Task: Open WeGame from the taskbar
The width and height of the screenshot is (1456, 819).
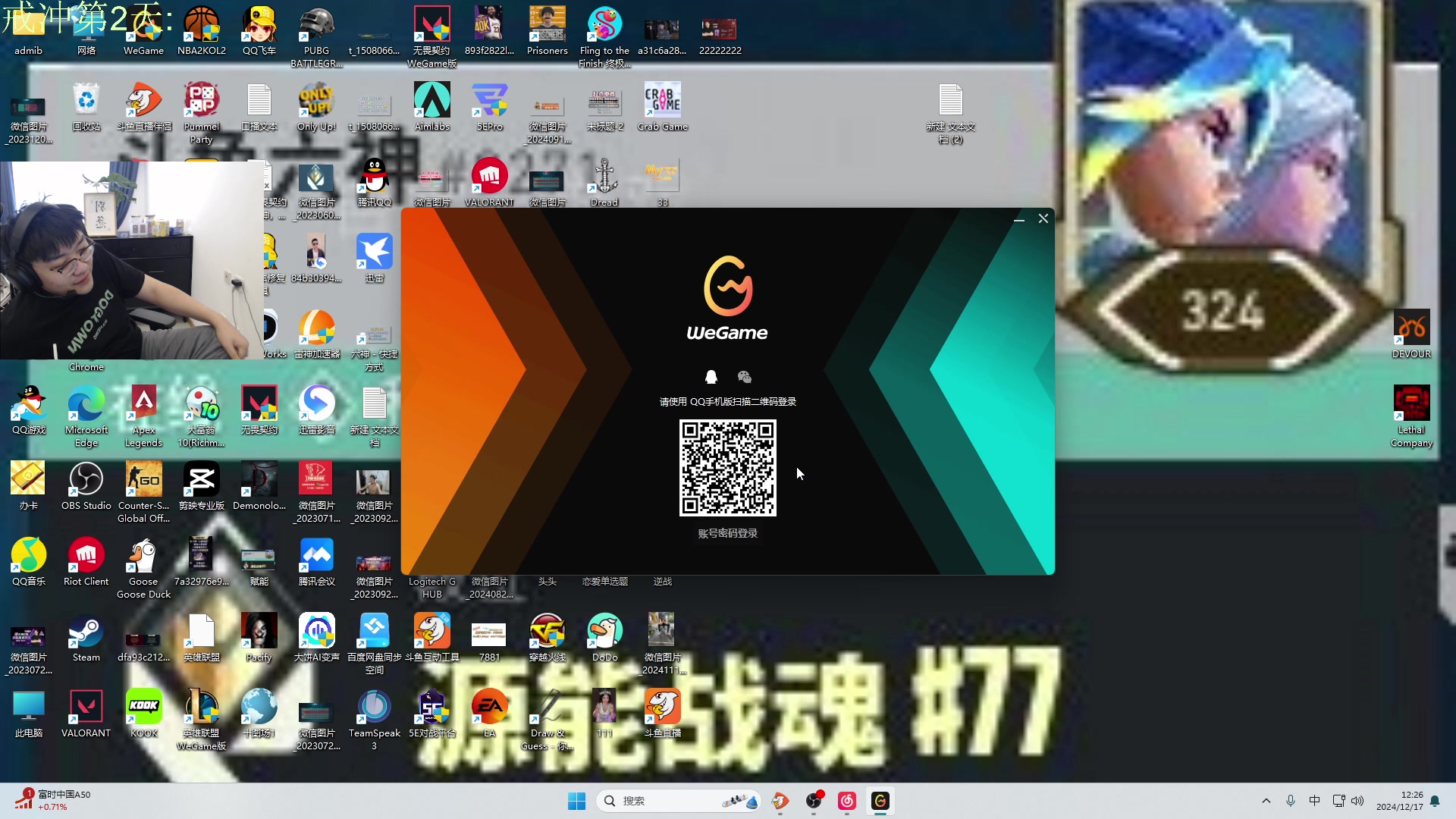Action: click(880, 801)
